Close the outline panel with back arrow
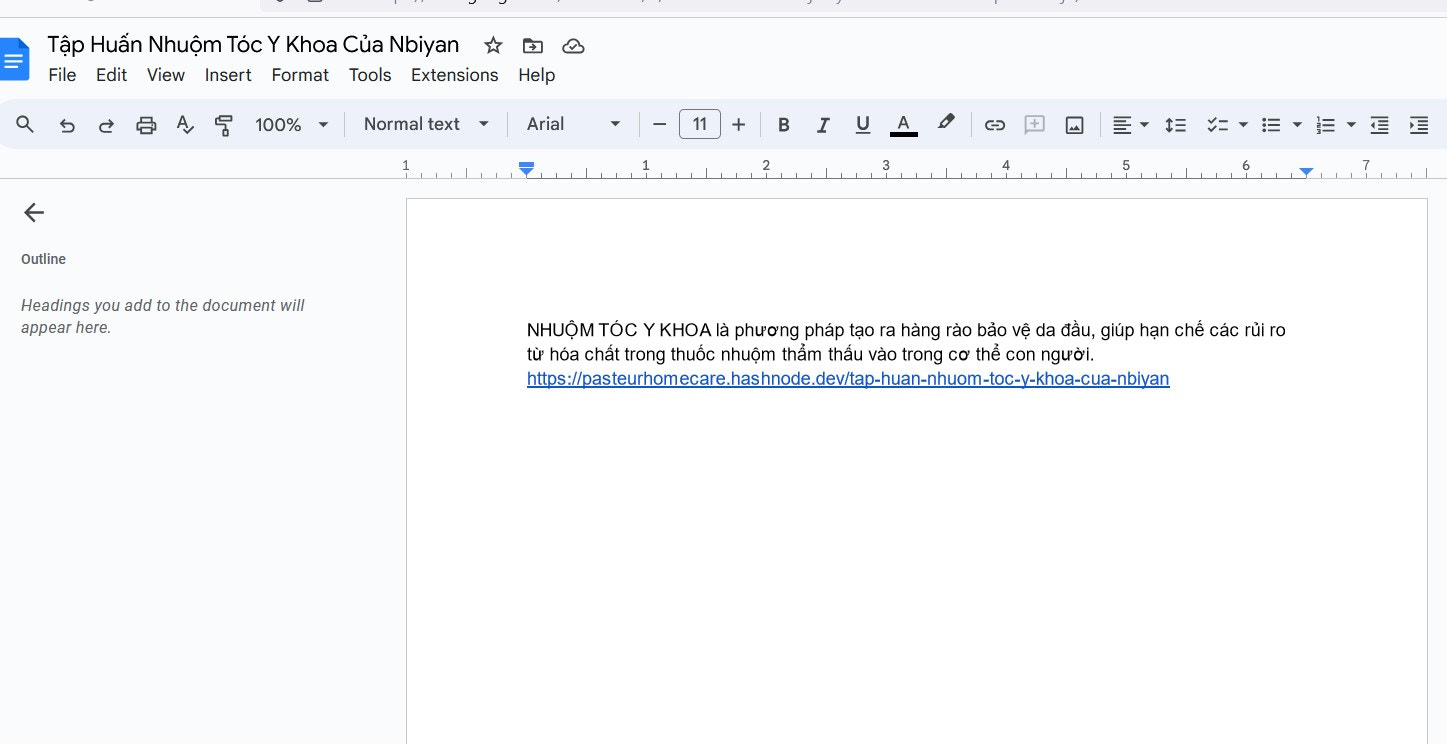 (x=34, y=212)
